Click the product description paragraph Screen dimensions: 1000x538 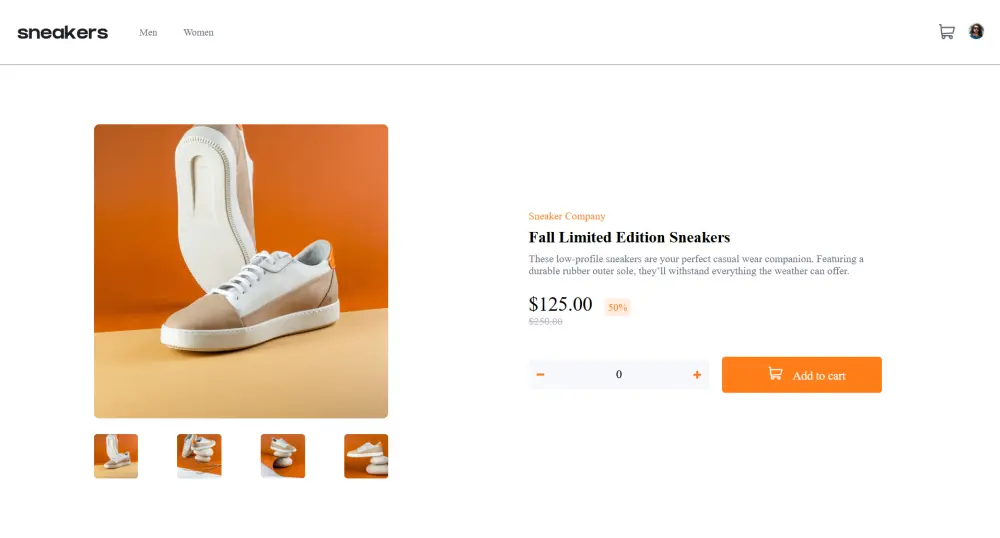[695, 265]
